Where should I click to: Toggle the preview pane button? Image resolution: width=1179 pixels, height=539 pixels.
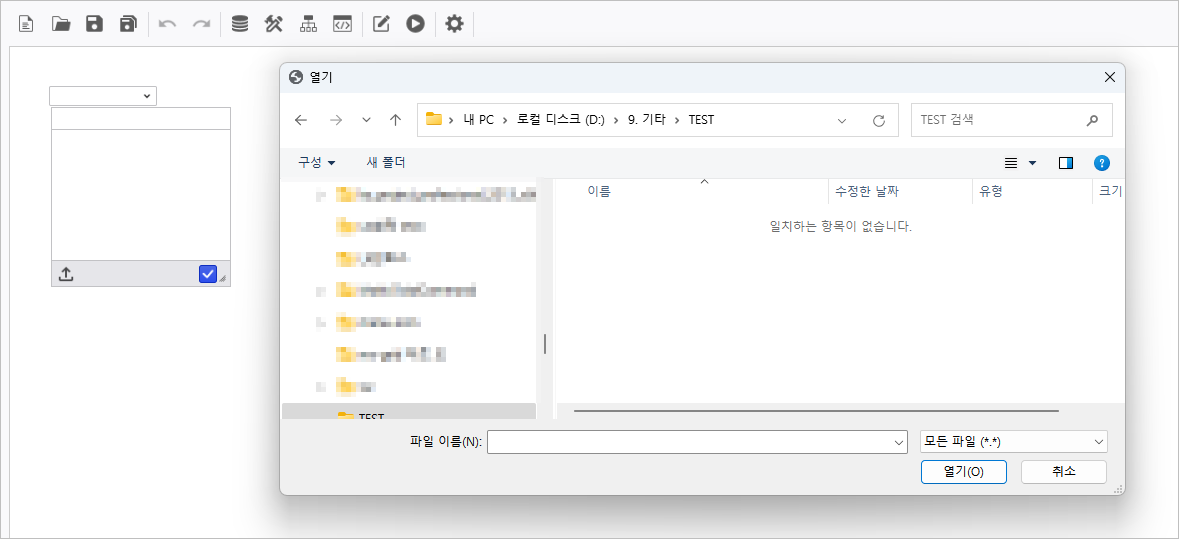click(1065, 163)
